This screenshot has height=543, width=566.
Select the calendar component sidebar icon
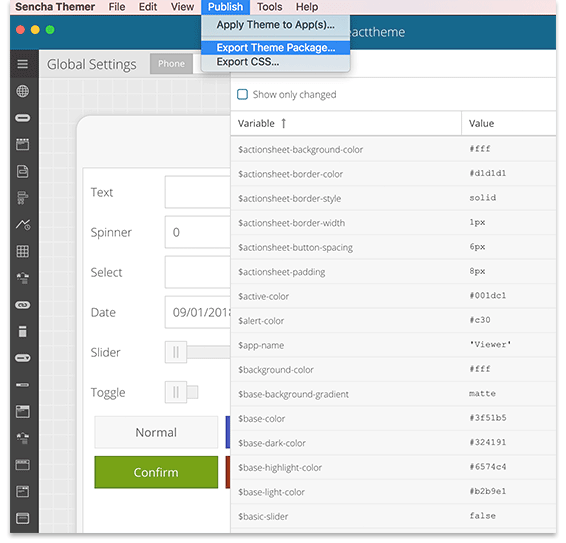(x=22, y=144)
